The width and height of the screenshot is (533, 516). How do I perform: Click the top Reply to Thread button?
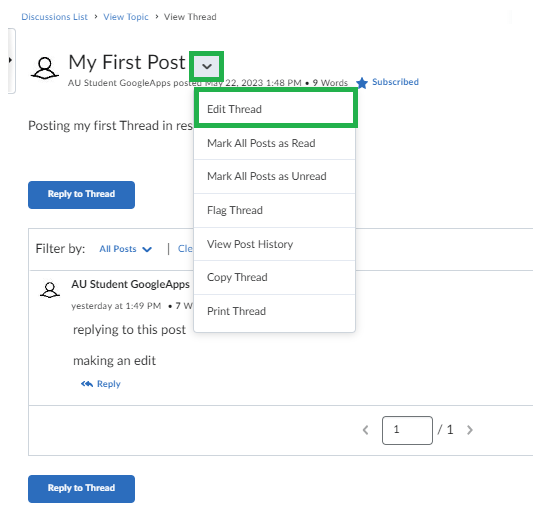click(82, 195)
